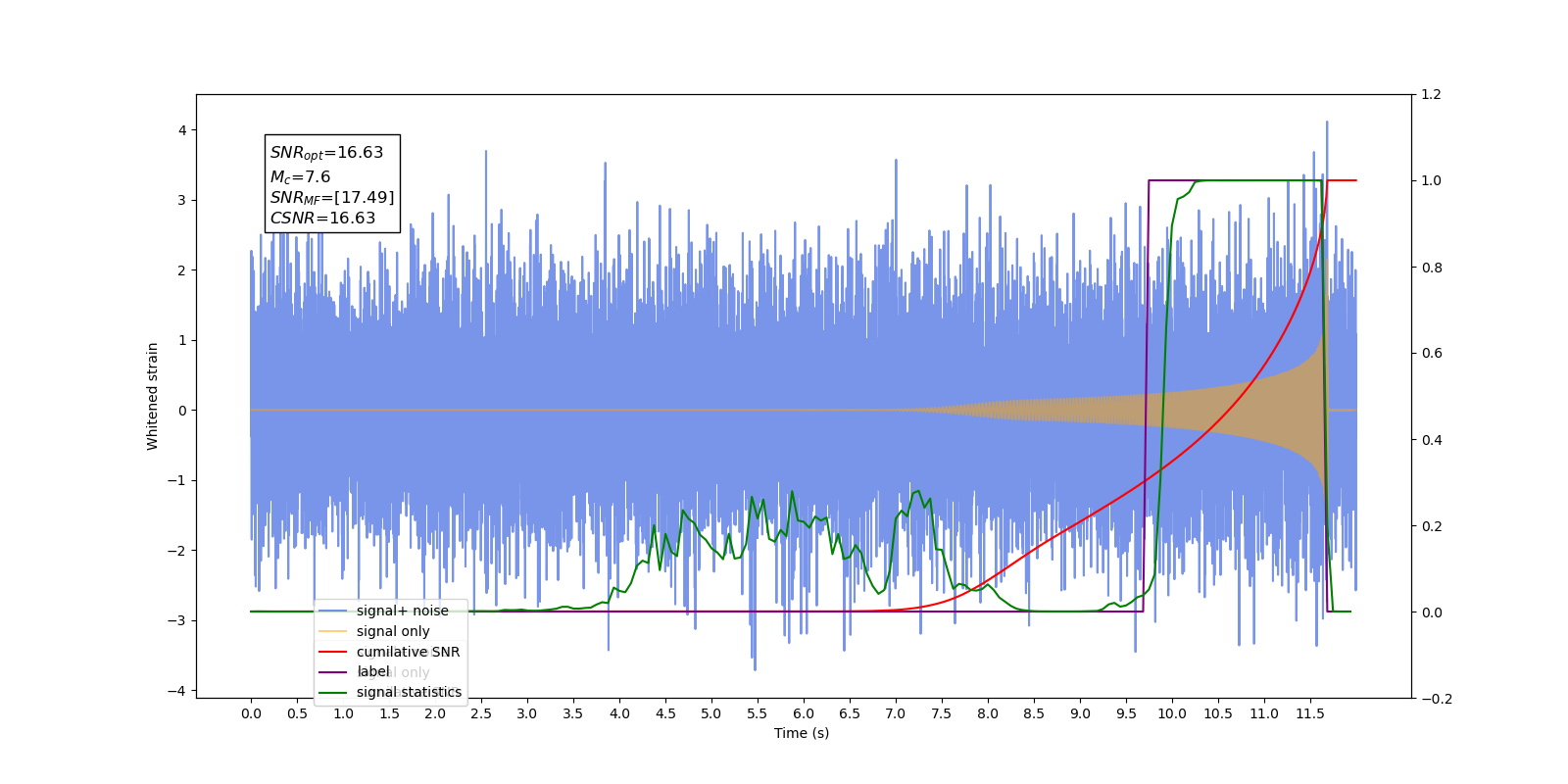This screenshot has width=1568, height=784.
Task: Click the 'Whitened strain' y-axis label
Action: pos(153,396)
